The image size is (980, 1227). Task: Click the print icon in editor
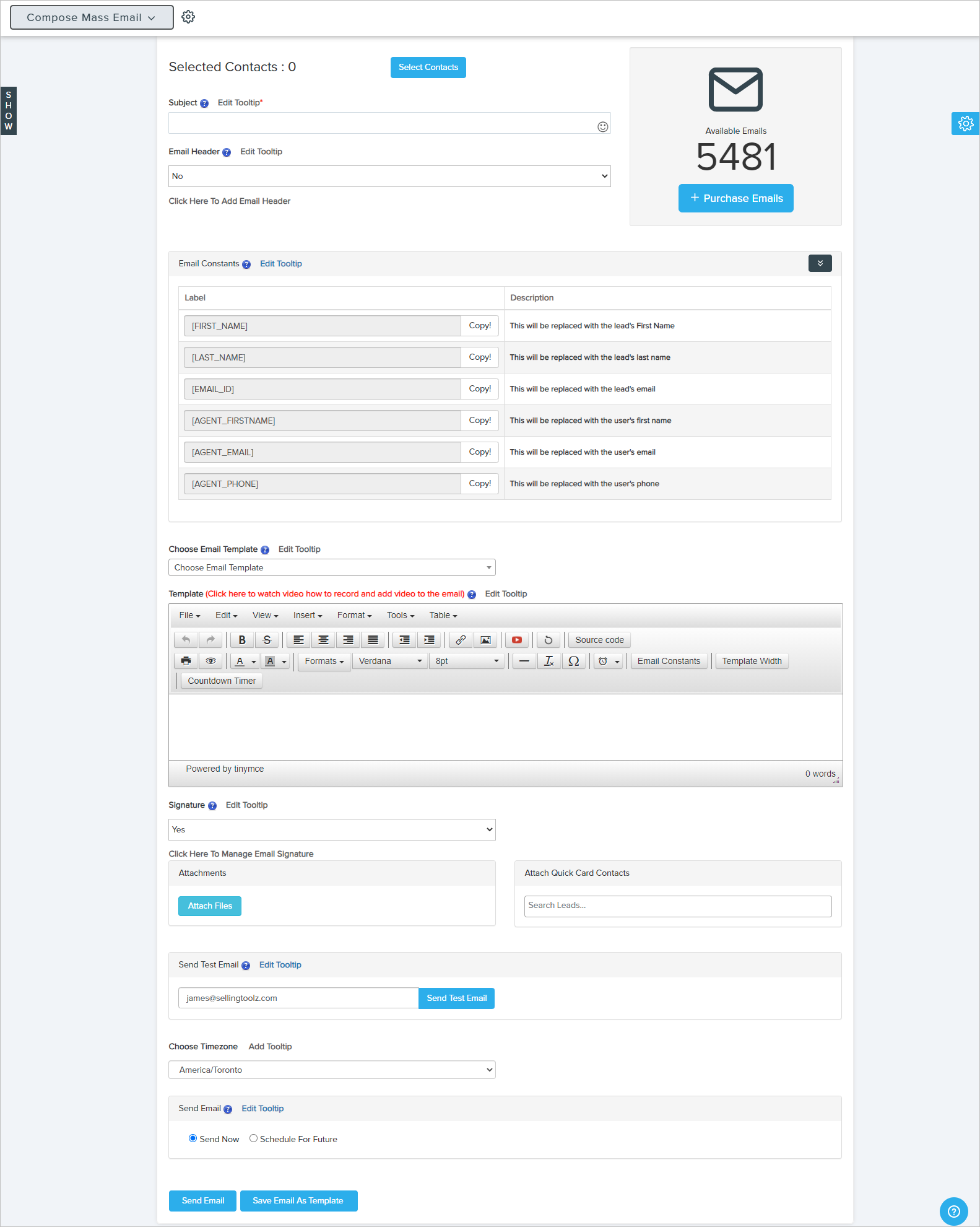(186, 661)
